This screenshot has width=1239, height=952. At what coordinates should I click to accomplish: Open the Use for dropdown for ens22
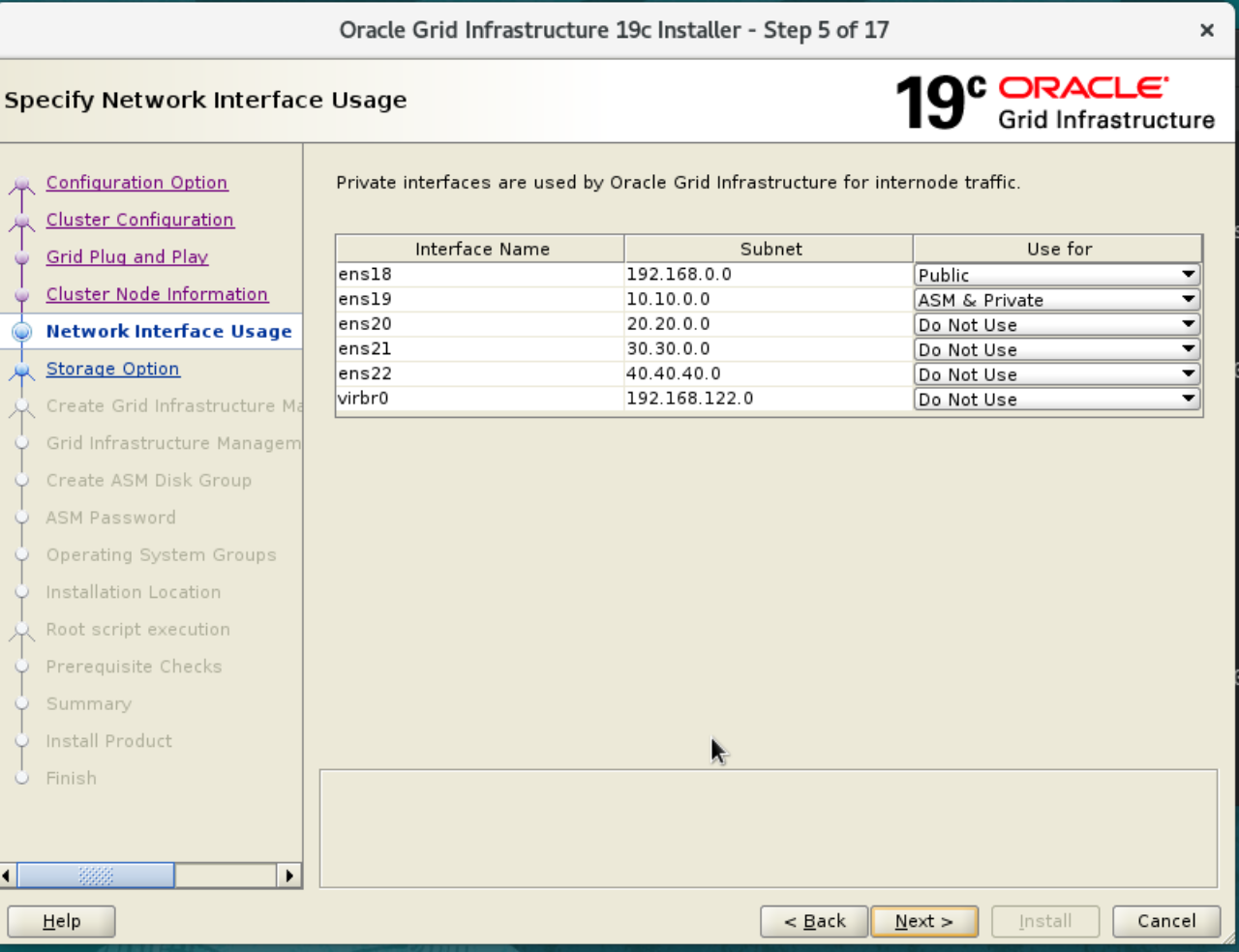click(x=1057, y=374)
